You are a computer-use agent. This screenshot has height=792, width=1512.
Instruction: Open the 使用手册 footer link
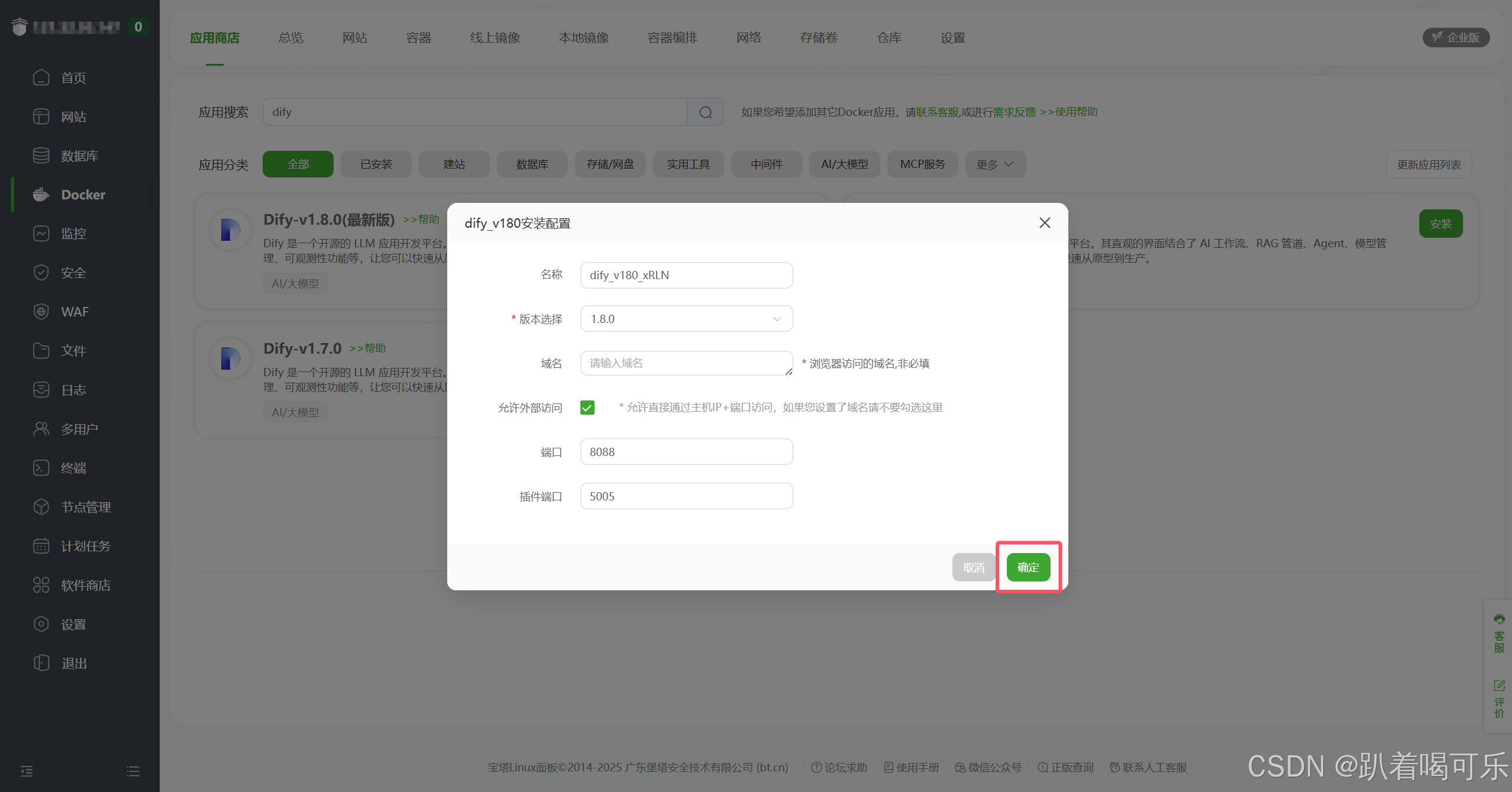tap(912, 767)
